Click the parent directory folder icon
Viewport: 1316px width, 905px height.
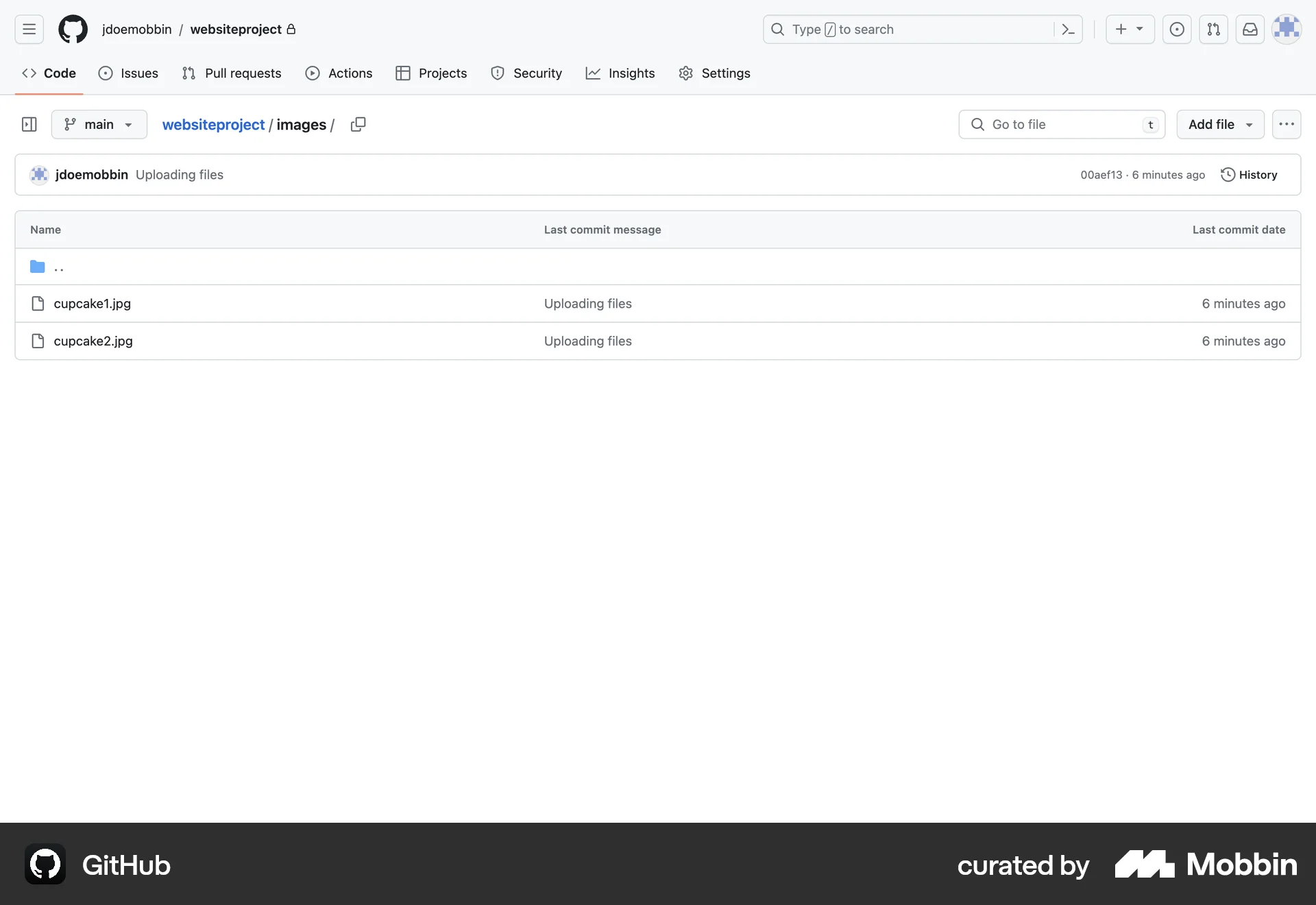37,267
